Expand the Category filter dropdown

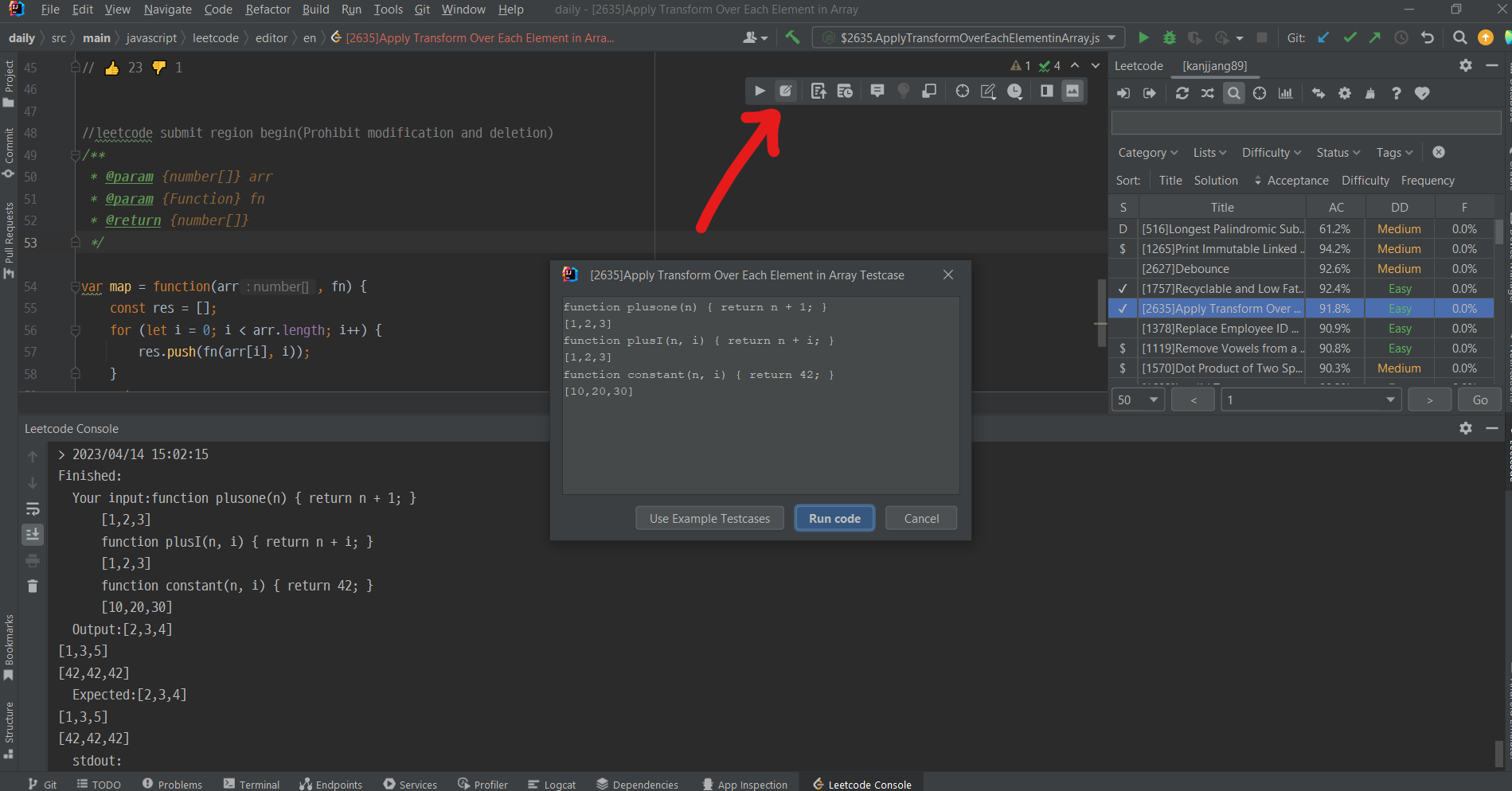(1147, 153)
